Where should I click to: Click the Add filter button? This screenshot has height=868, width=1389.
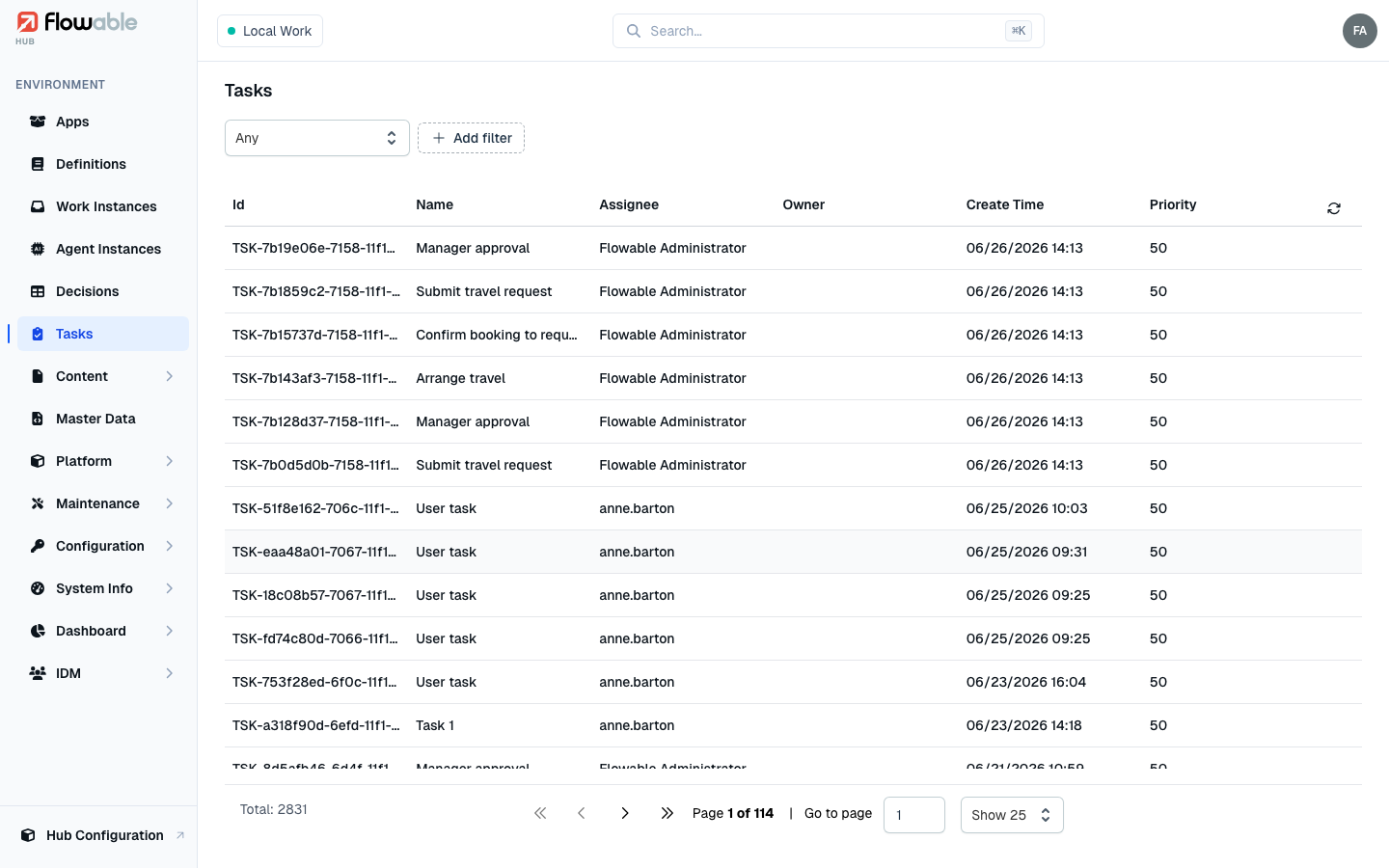pos(471,138)
